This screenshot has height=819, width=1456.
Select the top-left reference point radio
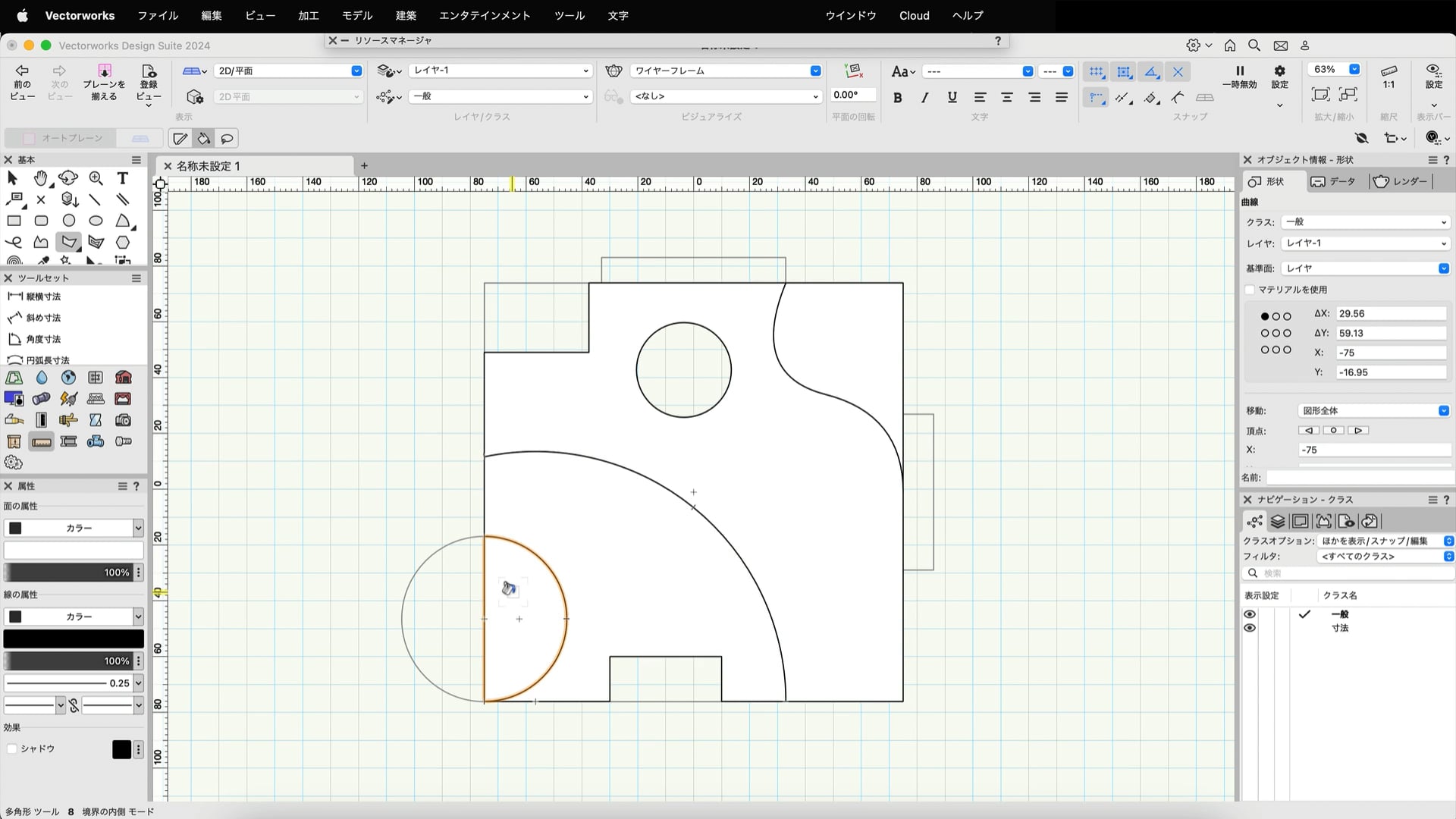click(x=1265, y=316)
